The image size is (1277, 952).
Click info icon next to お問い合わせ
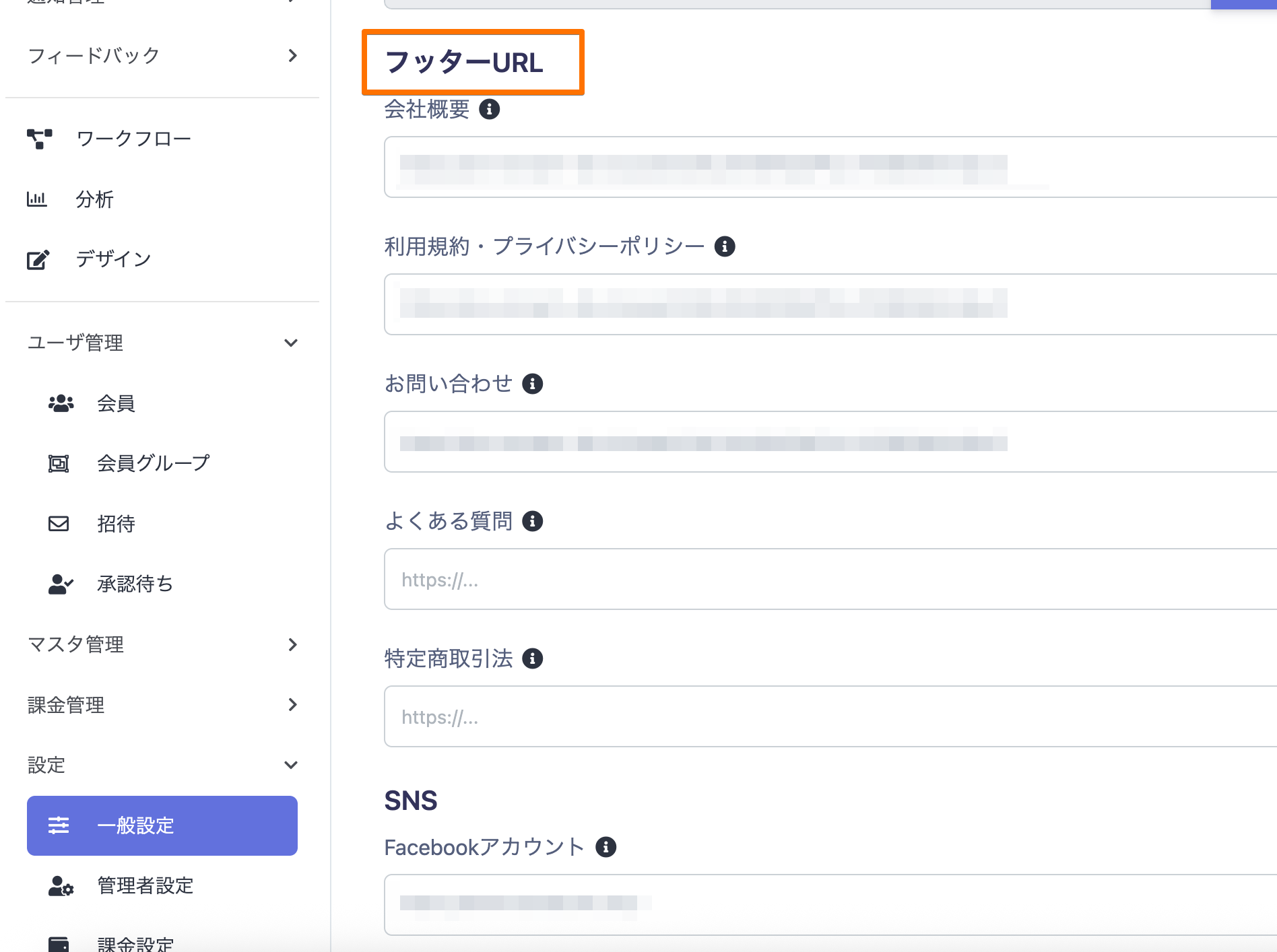(x=533, y=384)
